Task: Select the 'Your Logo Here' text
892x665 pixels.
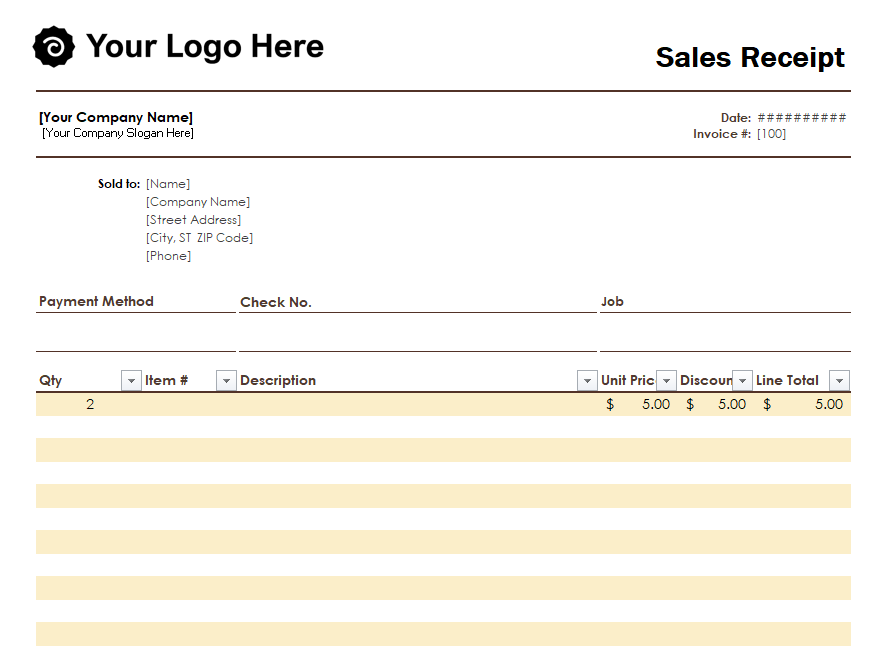Action: click(x=205, y=46)
